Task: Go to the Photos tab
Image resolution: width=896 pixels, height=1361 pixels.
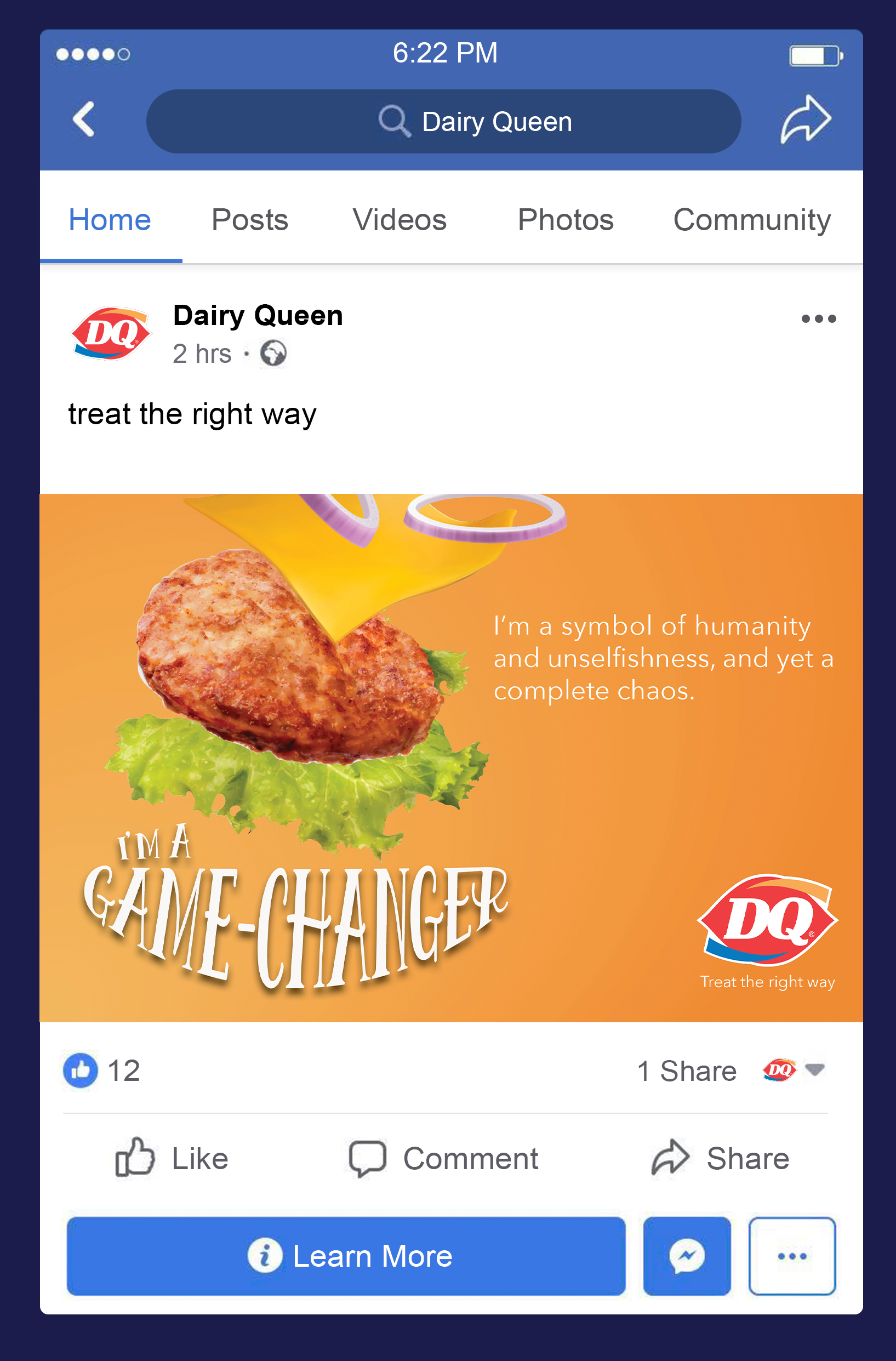Action: click(x=566, y=220)
